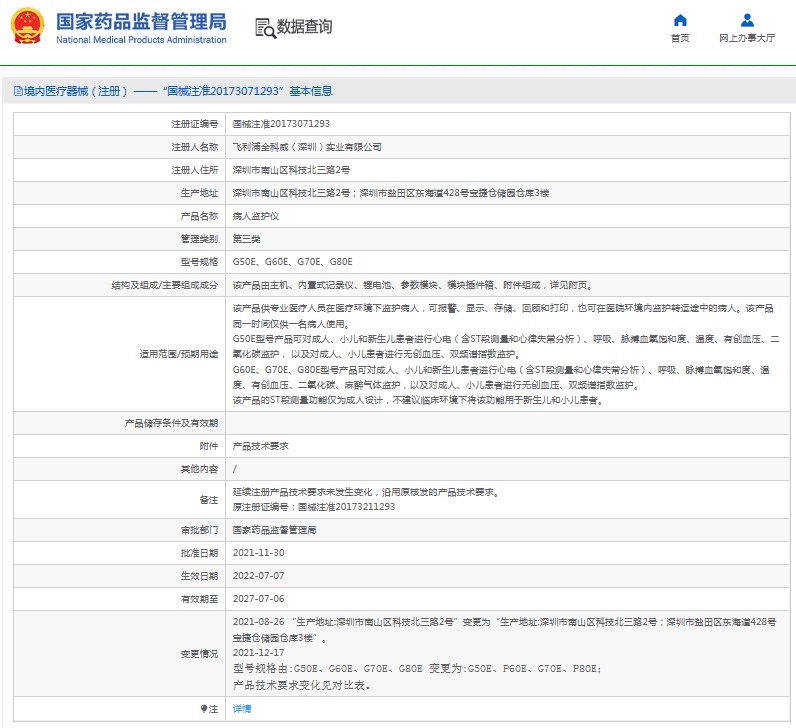Click the document icon beside 境内医疗器械 heading
796x728 pixels.
click(17, 91)
